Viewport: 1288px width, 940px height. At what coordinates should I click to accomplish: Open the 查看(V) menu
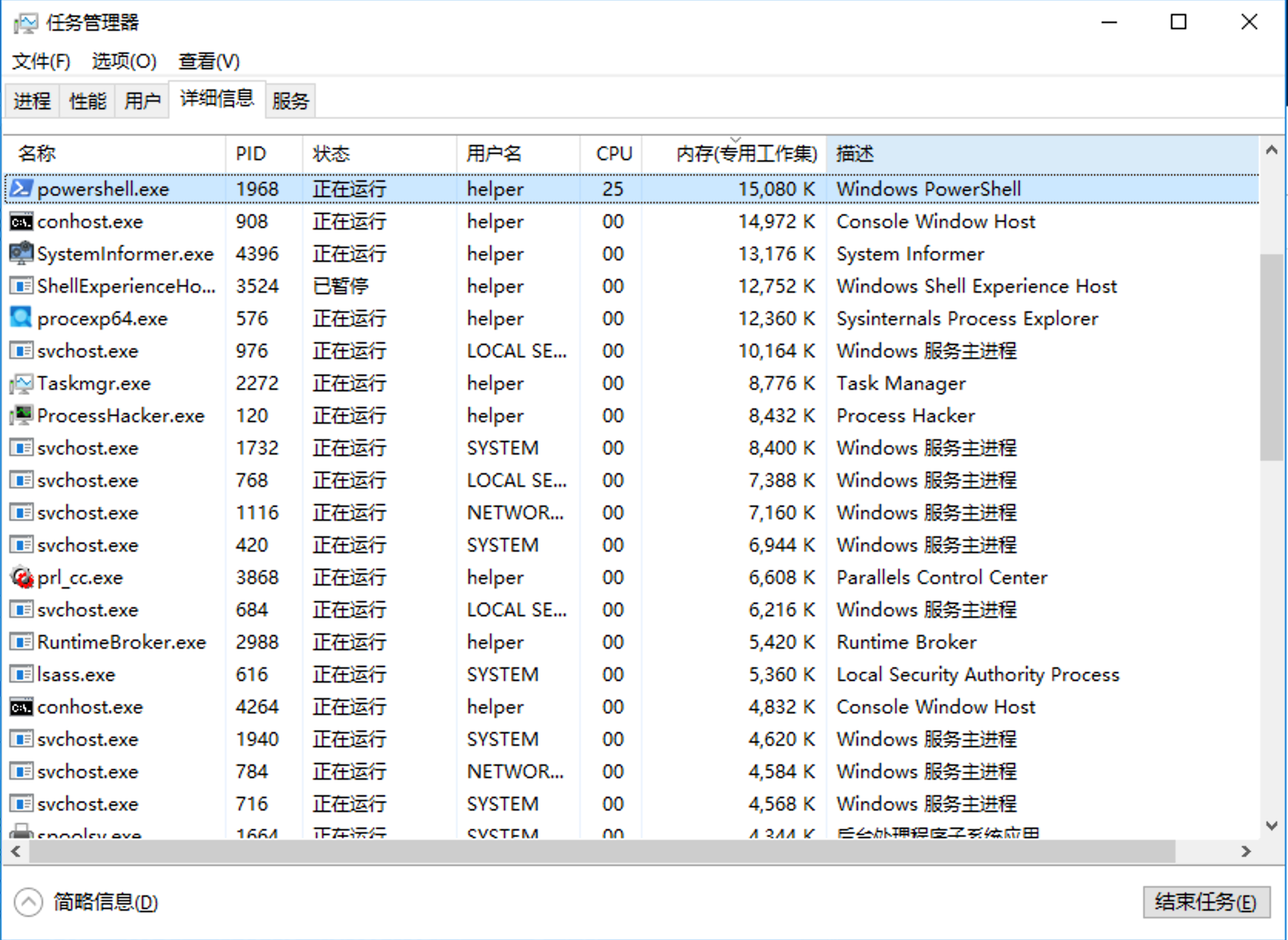(x=209, y=61)
